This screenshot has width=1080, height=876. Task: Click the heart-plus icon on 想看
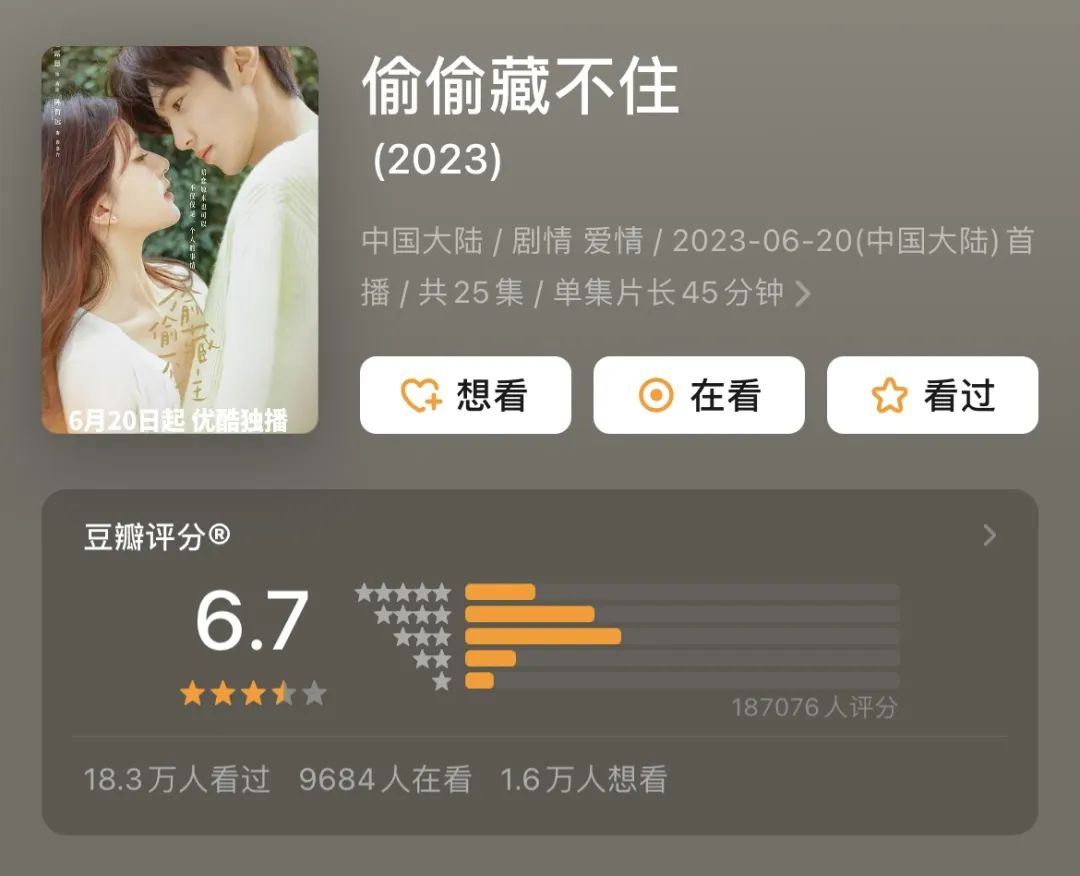click(422, 395)
